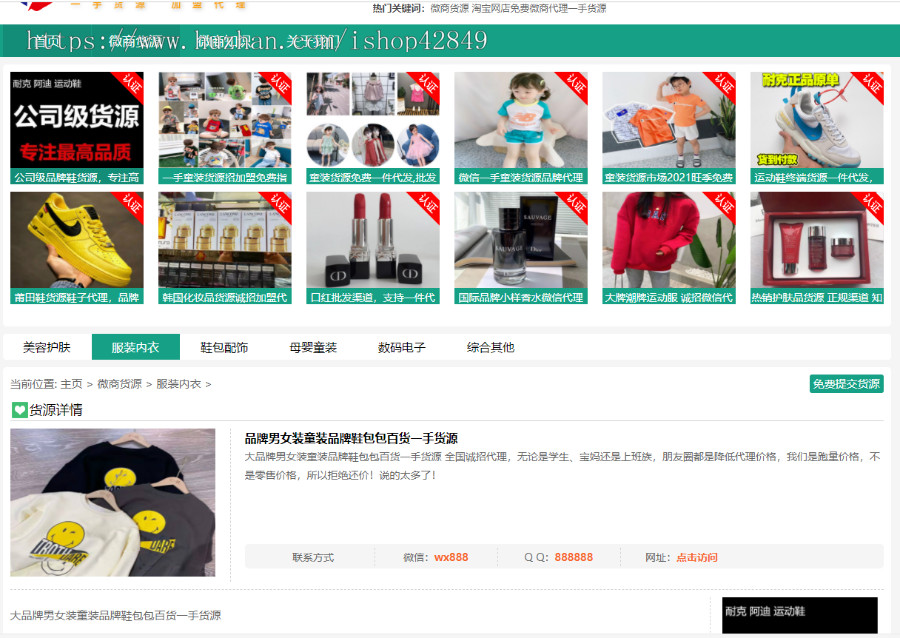Open the yellow Nike shoe 莆田鞋货源 card

tap(77, 248)
